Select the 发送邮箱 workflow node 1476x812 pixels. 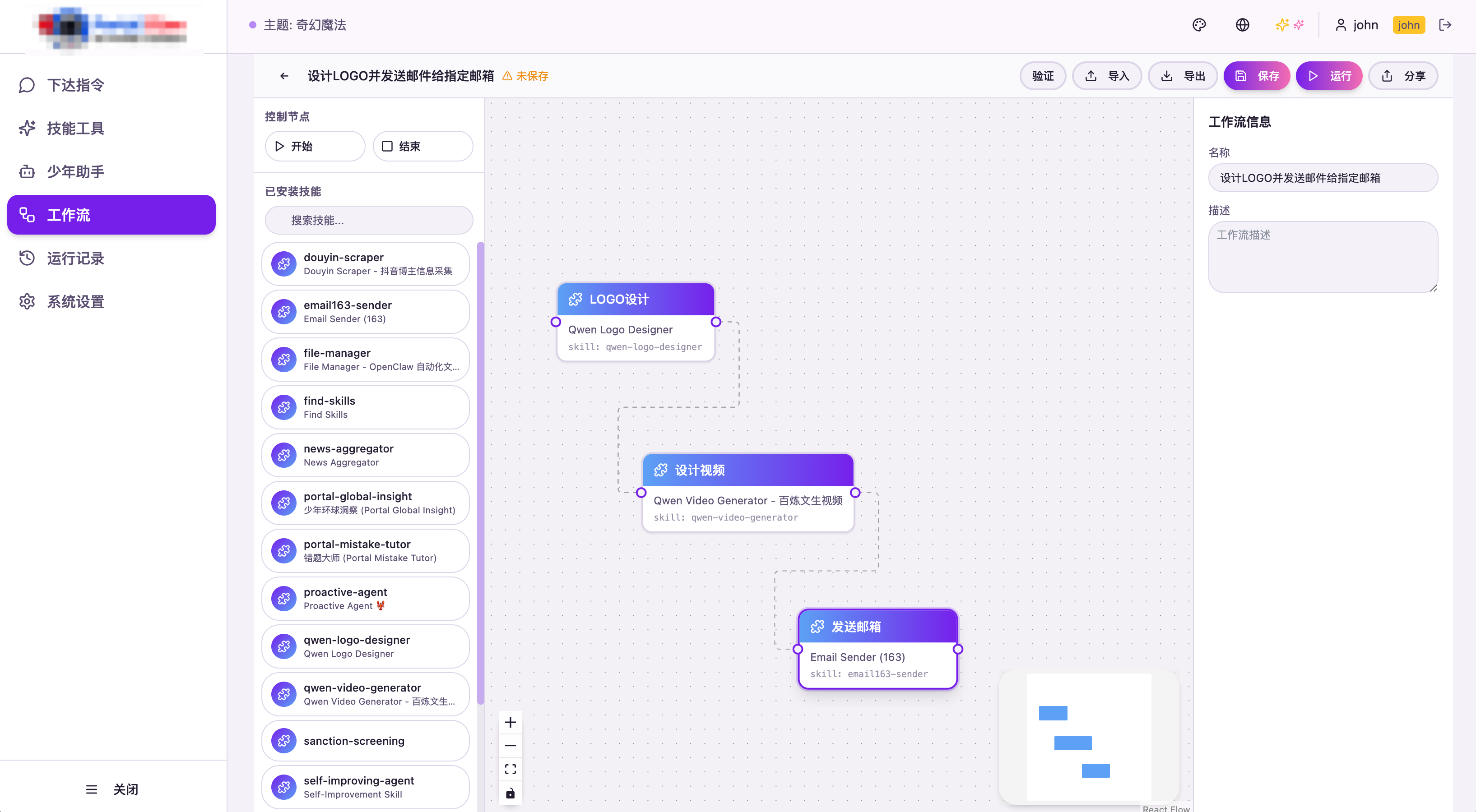tap(877, 627)
